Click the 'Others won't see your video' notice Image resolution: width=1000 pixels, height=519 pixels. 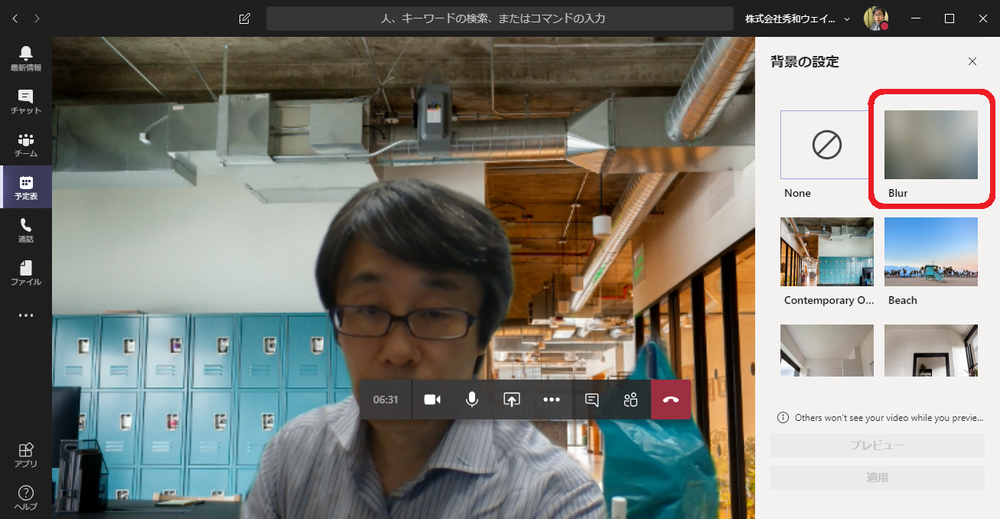[x=889, y=418]
